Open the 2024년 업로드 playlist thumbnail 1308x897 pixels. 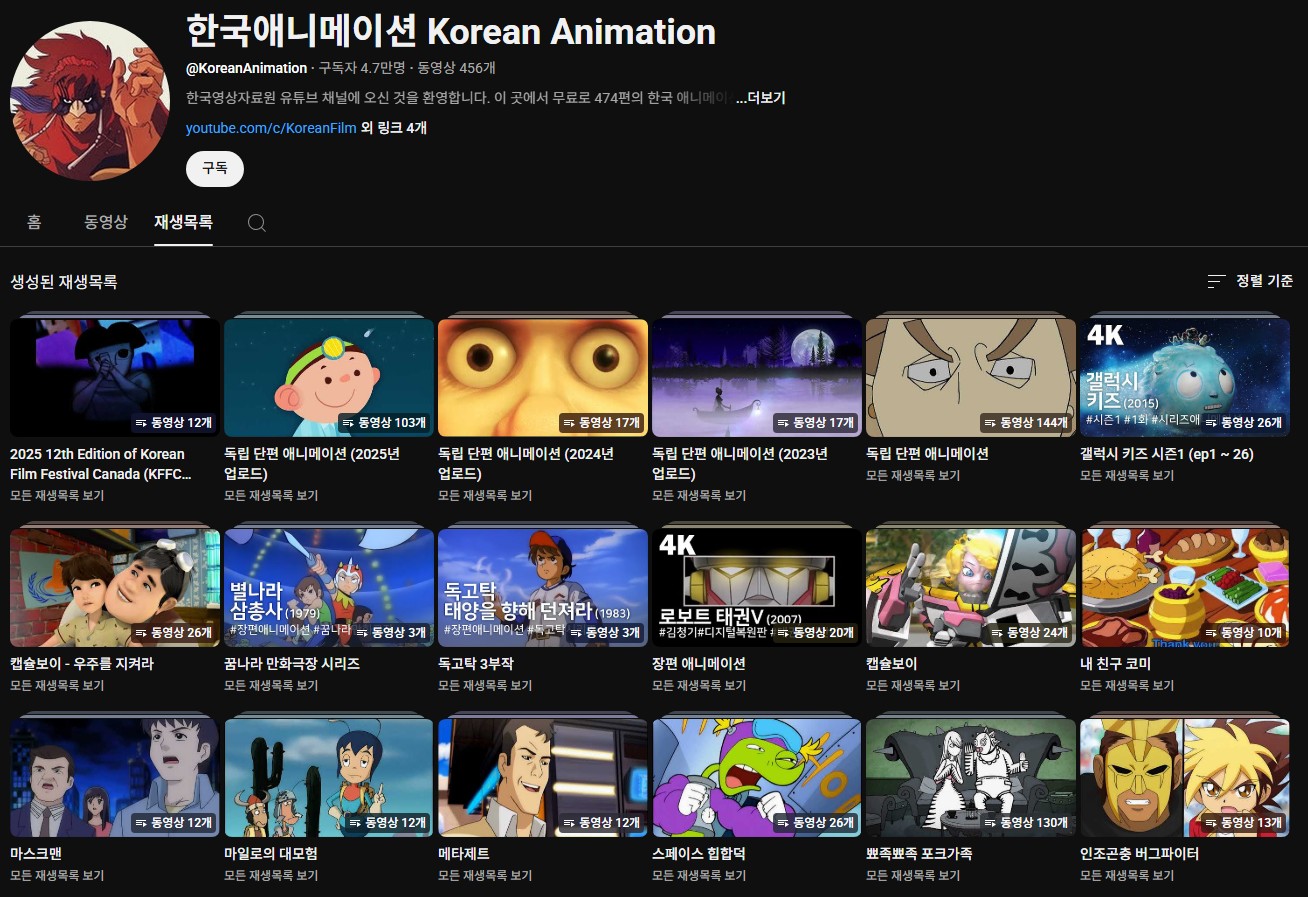click(x=543, y=377)
